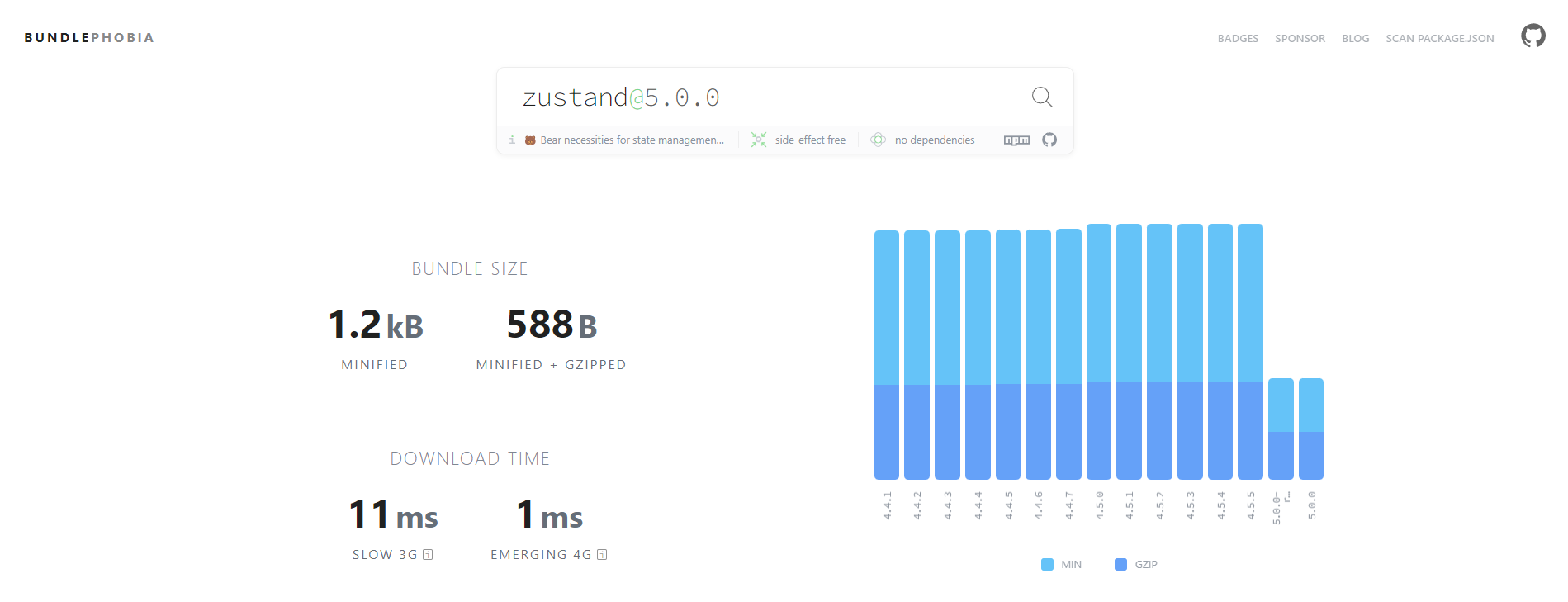
Task: Click the 1.2 kB minified size value
Action: pyautogui.click(x=376, y=325)
